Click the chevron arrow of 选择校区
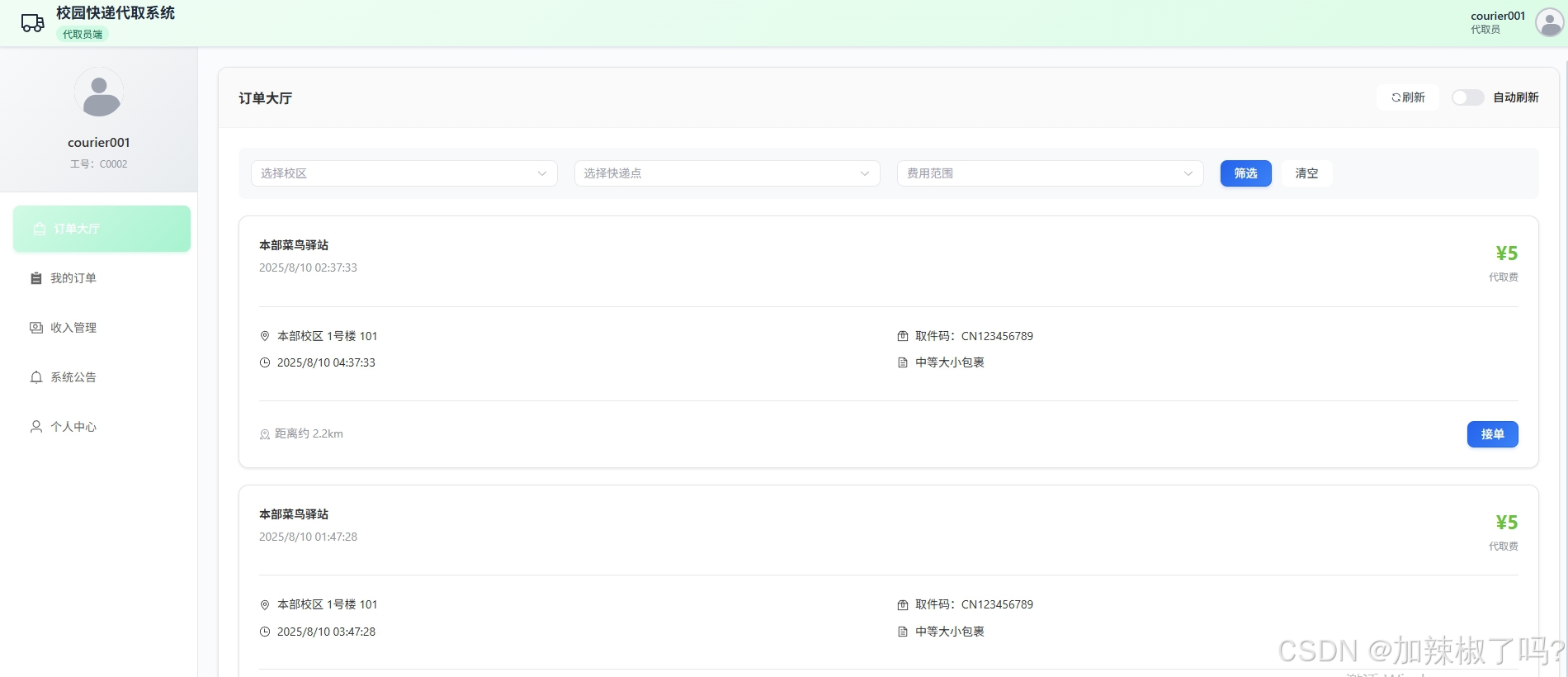The height and width of the screenshot is (677, 1568). point(542,173)
